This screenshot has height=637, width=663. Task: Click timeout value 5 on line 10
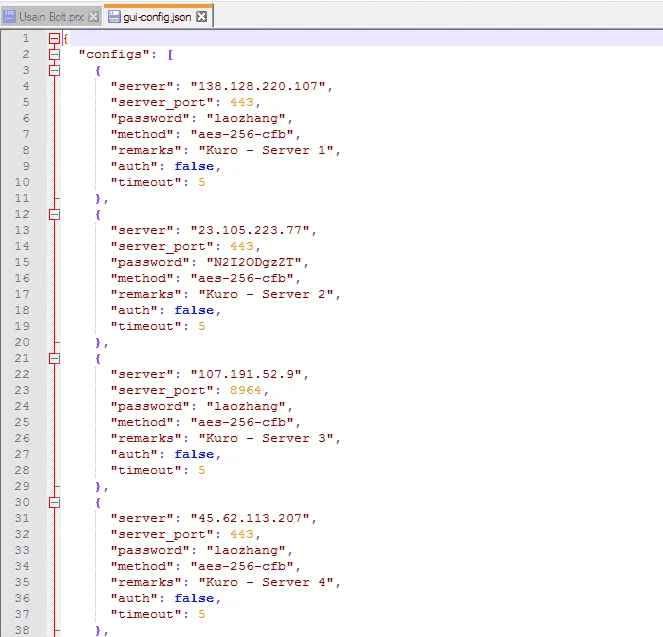(x=202, y=183)
